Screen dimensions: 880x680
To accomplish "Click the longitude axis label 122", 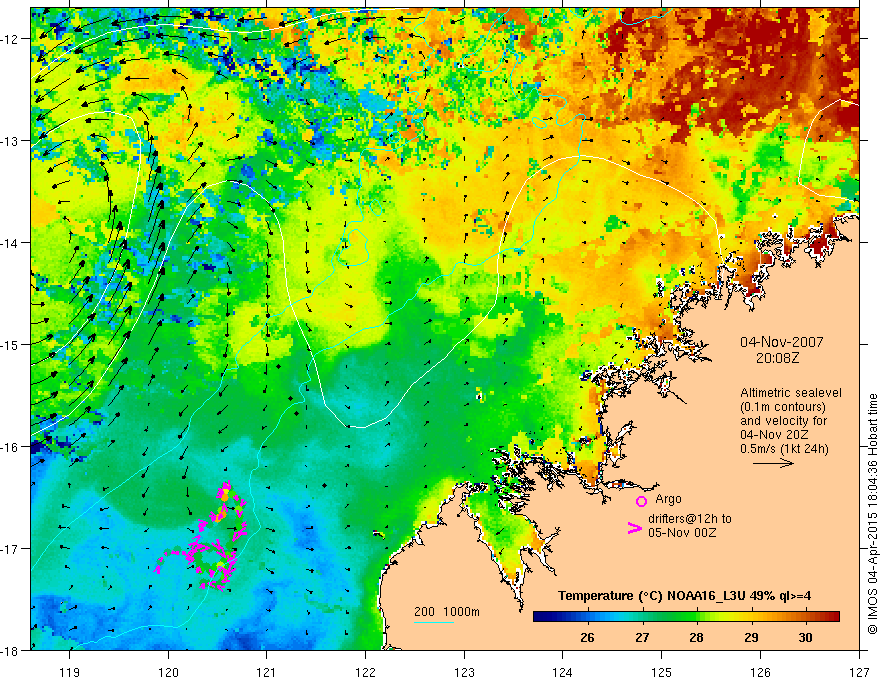I will click(365, 672).
